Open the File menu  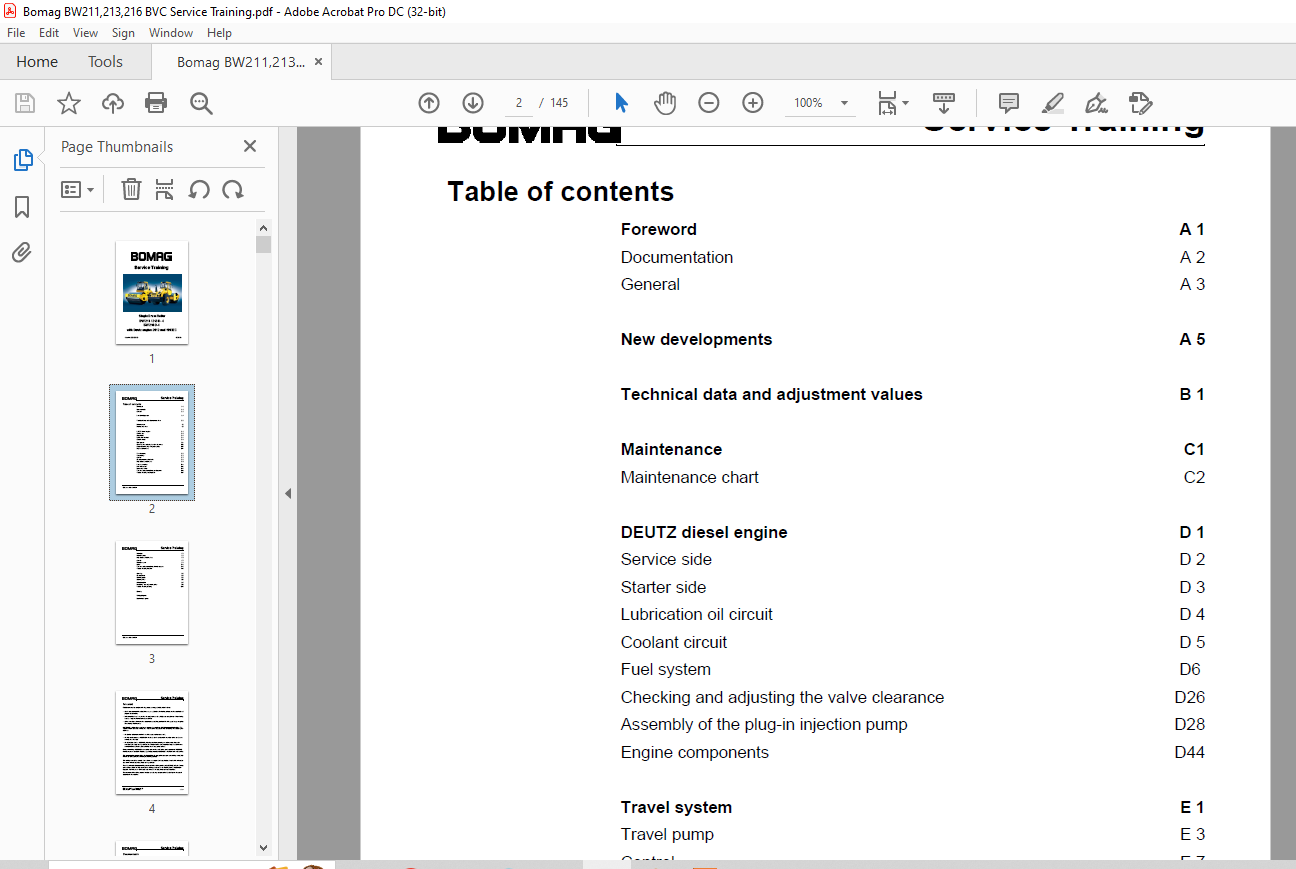point(16,33)
